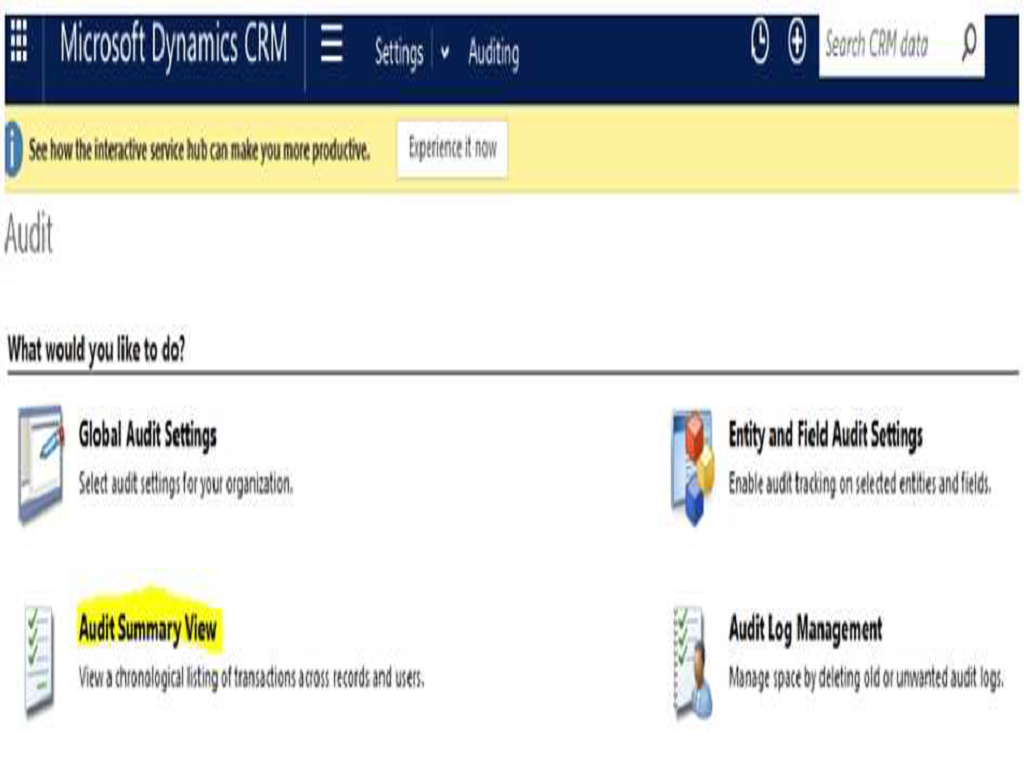The height and width of the screenshot is (768, 1024).
Task: Click 'What would you like to do?' heading
Action: [96, 349]
